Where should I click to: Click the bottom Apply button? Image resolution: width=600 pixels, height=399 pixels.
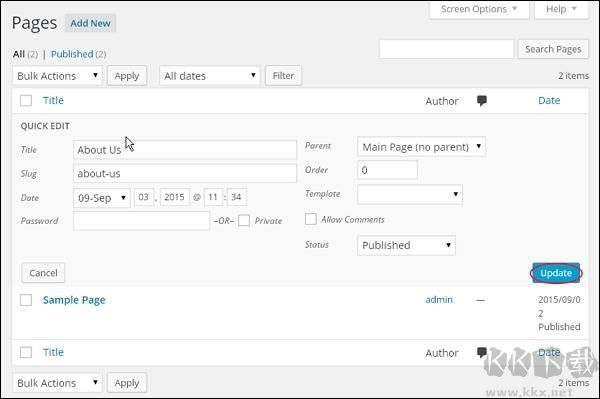click(127, 383)
